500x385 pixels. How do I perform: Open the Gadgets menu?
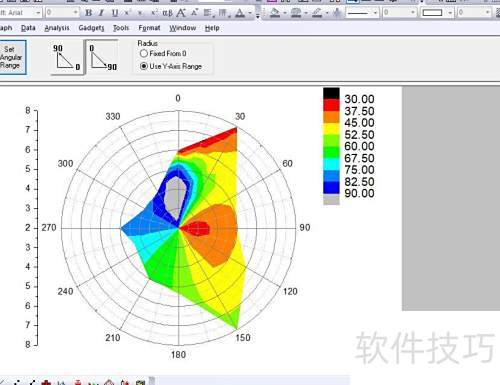point(91,28)
